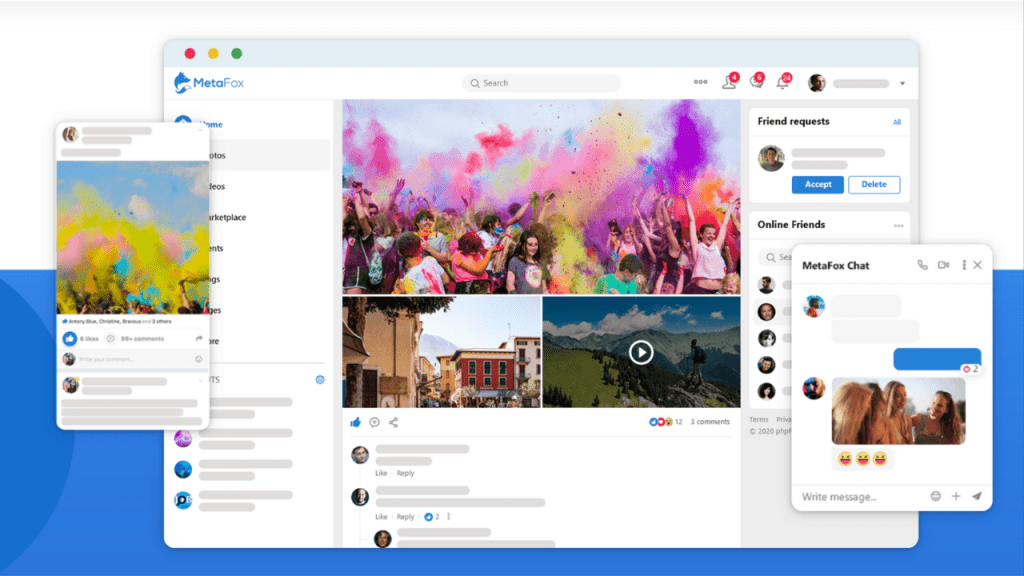Click 'Write your comment...' on mobile card

pyautogui.click(x=106, y=359)
